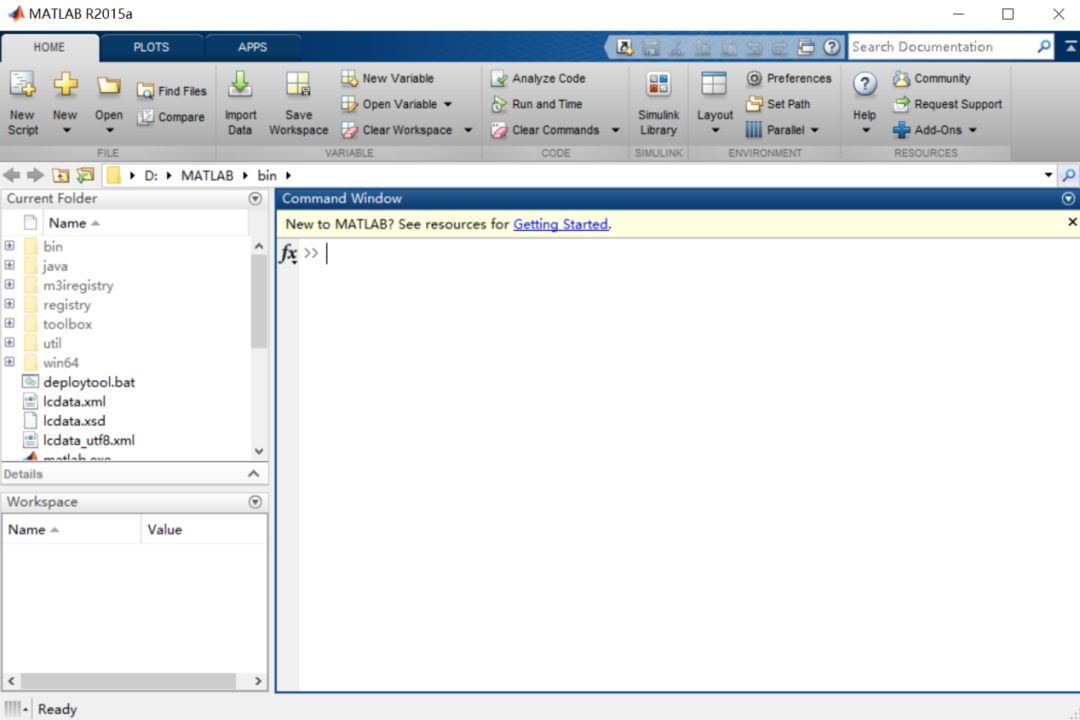Switch to the PLOTS tab
Image resolution: width=1080 pixels, height=720 pixels.
click(x=151, y=48)
